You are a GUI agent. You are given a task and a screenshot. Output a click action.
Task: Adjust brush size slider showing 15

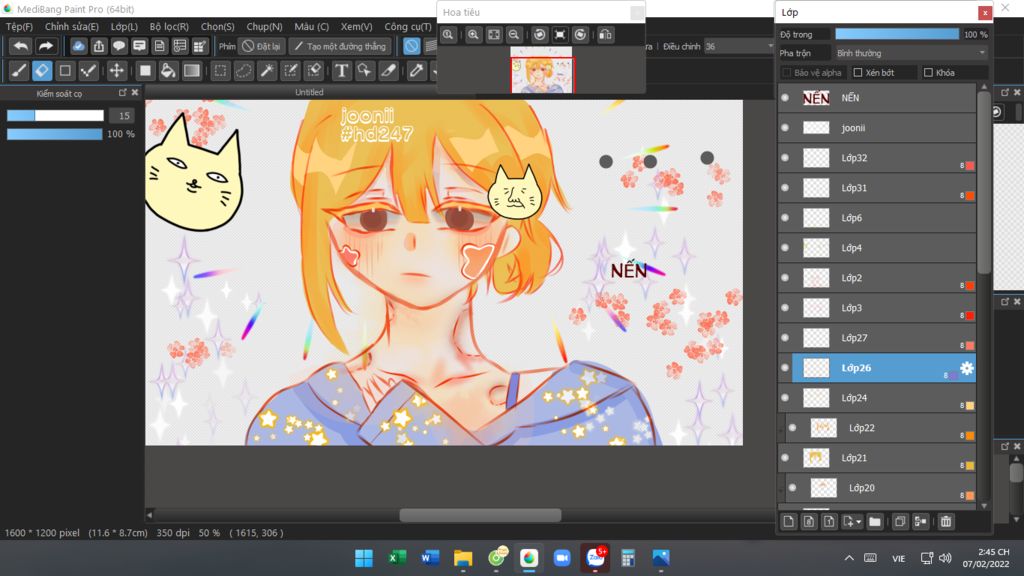(x=55, y=116)
